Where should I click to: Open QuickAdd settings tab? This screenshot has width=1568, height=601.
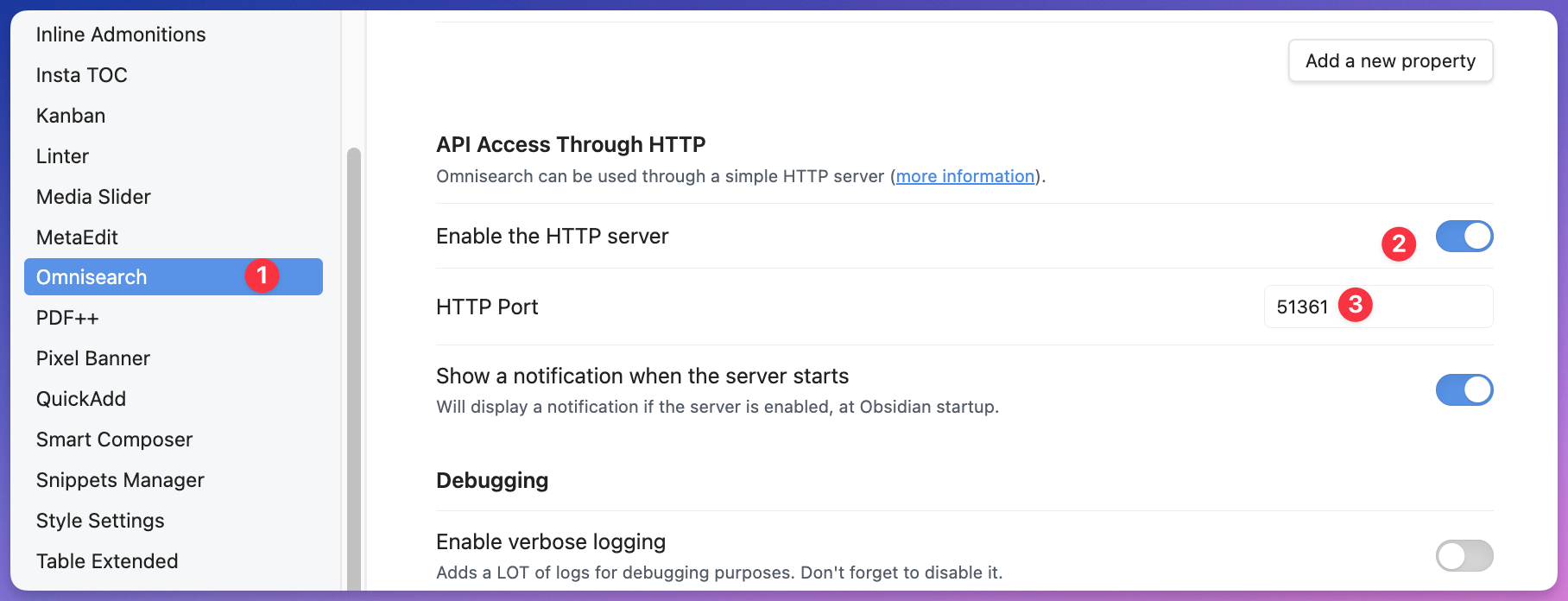click(81, 399)
